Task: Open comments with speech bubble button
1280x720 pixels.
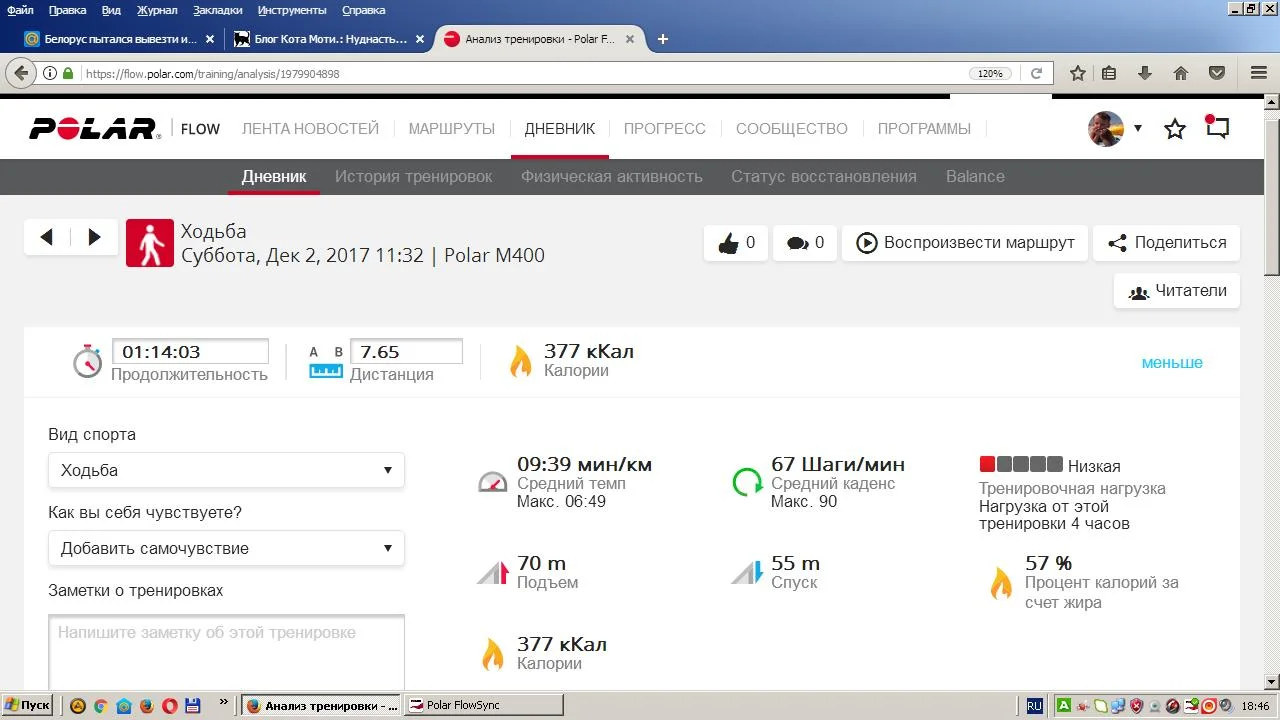Action: pyautogui.click(x=805, y=242)
